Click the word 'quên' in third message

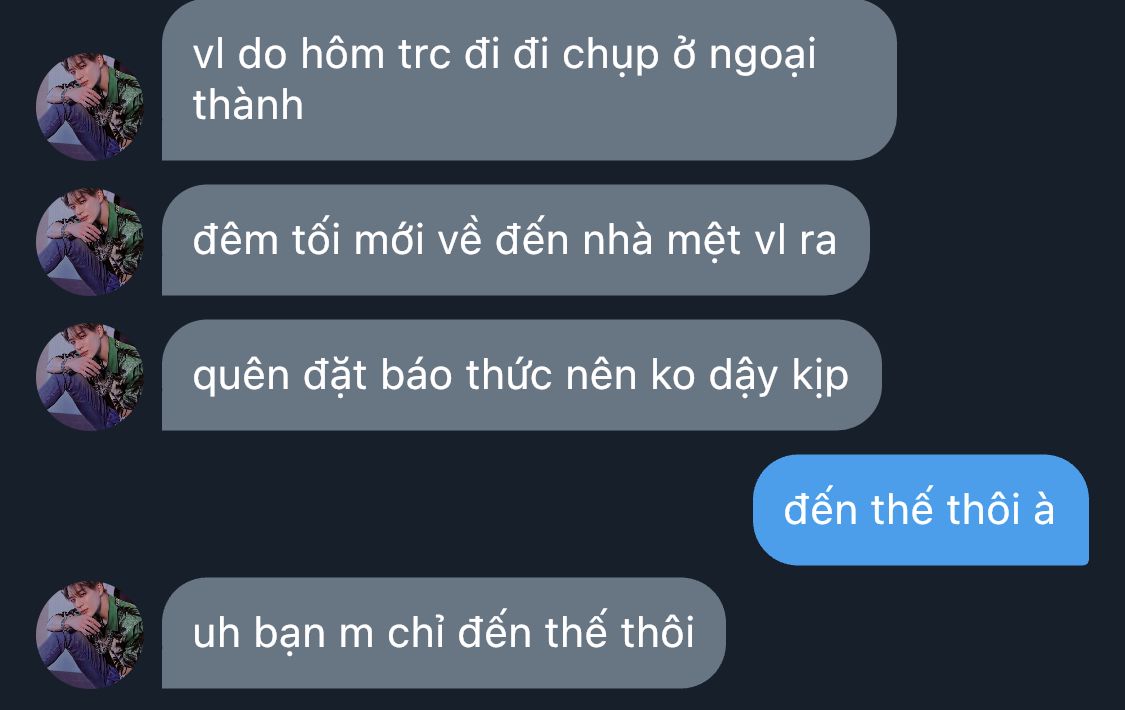[241, 375]
